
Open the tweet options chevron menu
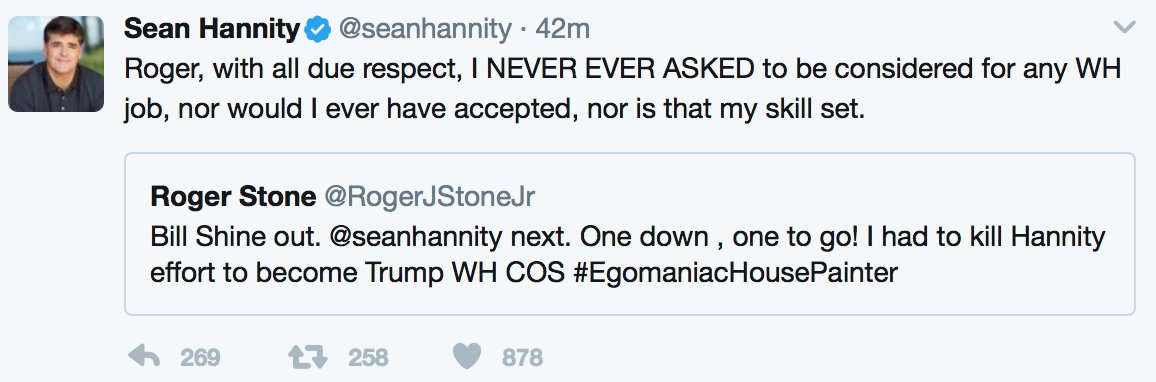[x=1124, y=28]
